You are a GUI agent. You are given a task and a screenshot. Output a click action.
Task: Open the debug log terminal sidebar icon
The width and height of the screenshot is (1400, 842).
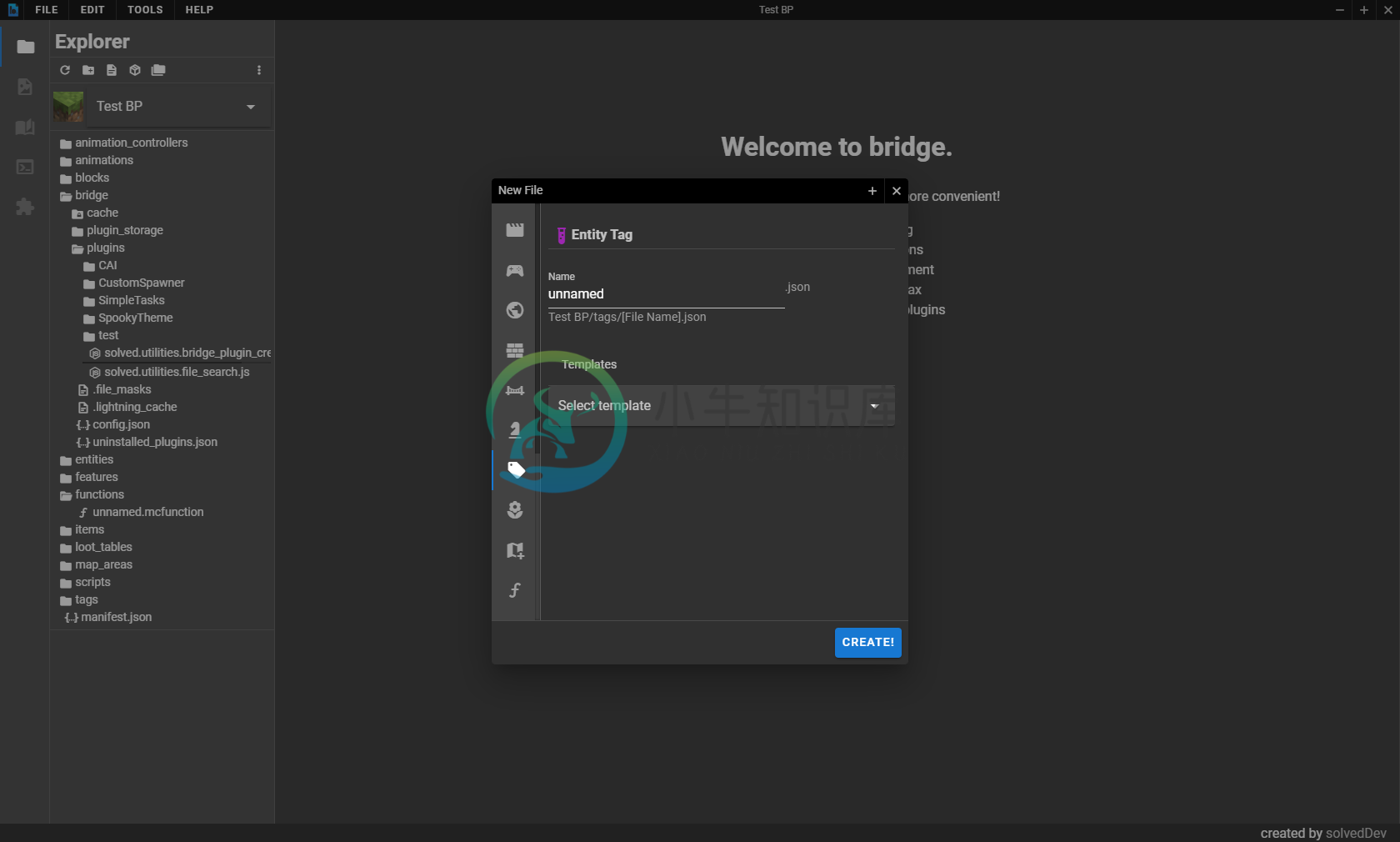tap(25, 167)
